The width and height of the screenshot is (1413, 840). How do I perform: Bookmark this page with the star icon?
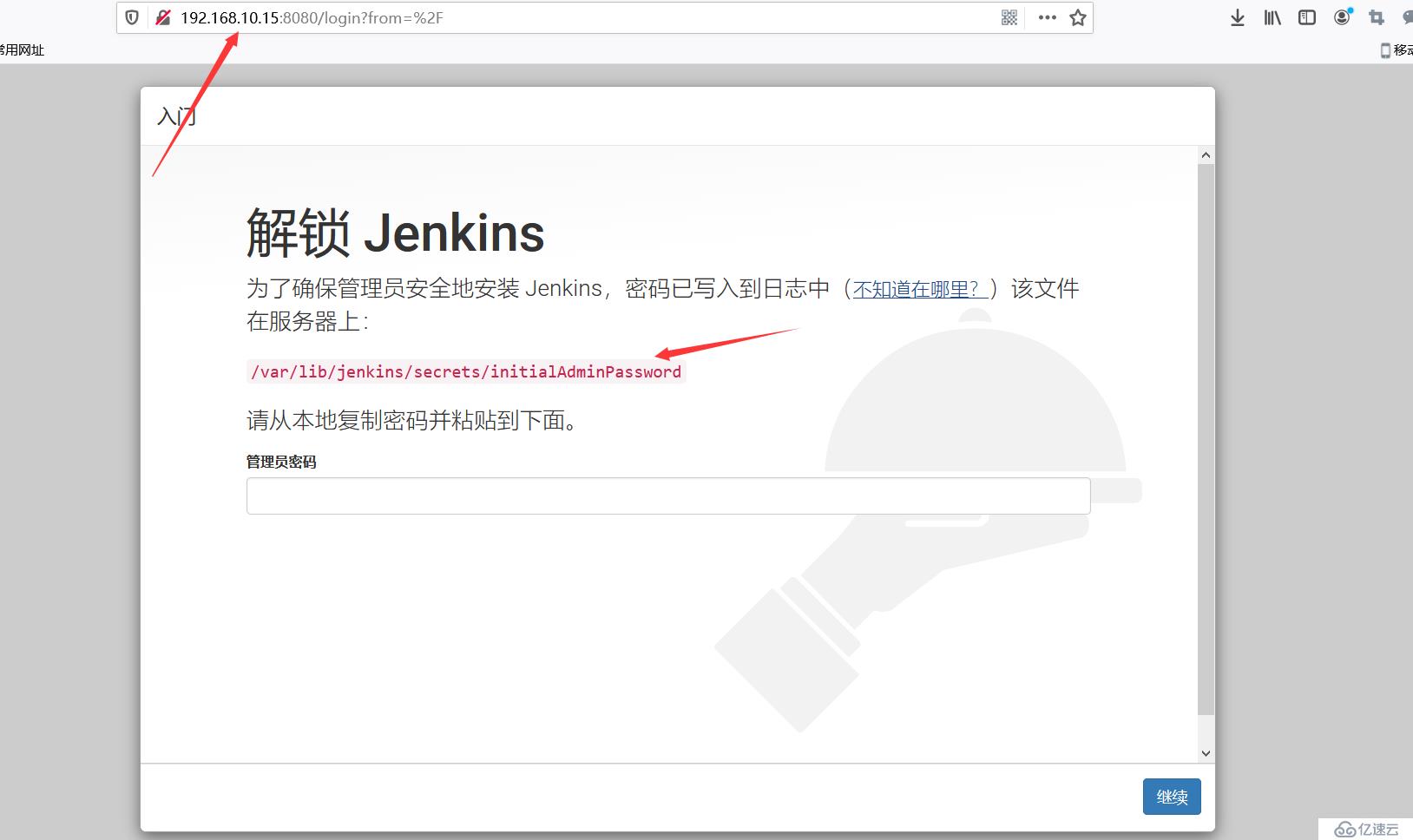click(1078, 17)
